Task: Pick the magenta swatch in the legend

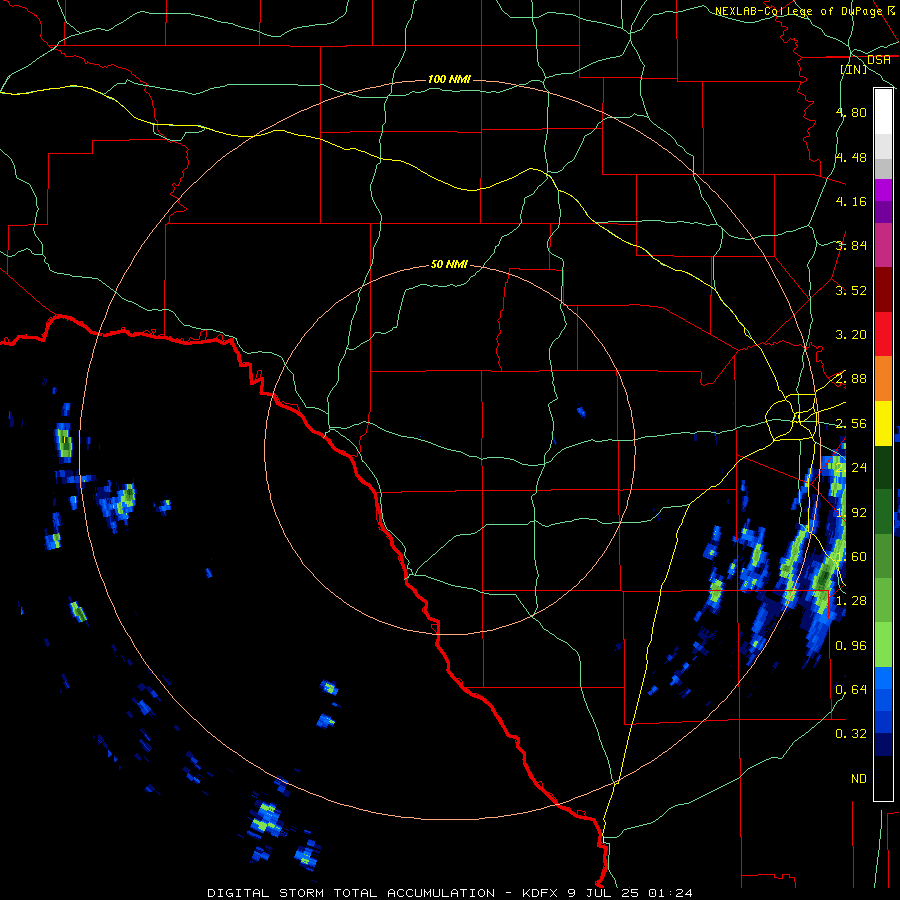Action: tap(883, 190)
